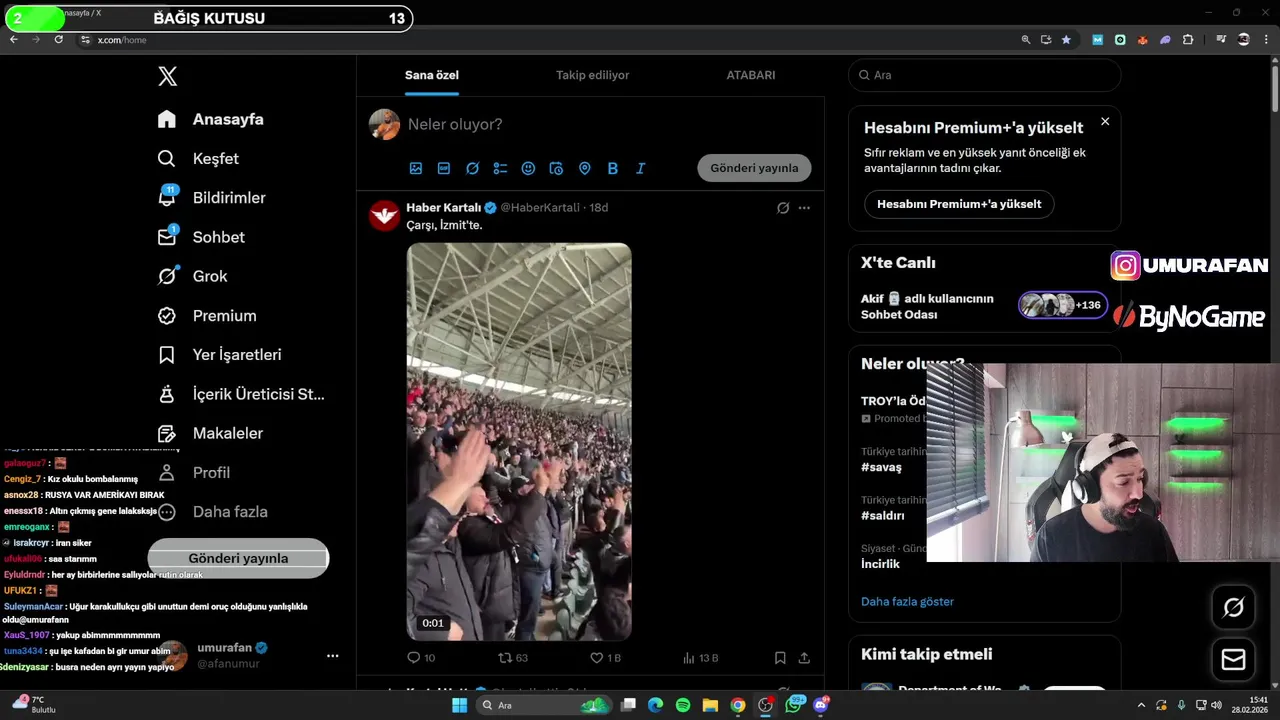Open floating messages envelope button
This screenshot has width=1280, height=720.
pos(1233,660)
